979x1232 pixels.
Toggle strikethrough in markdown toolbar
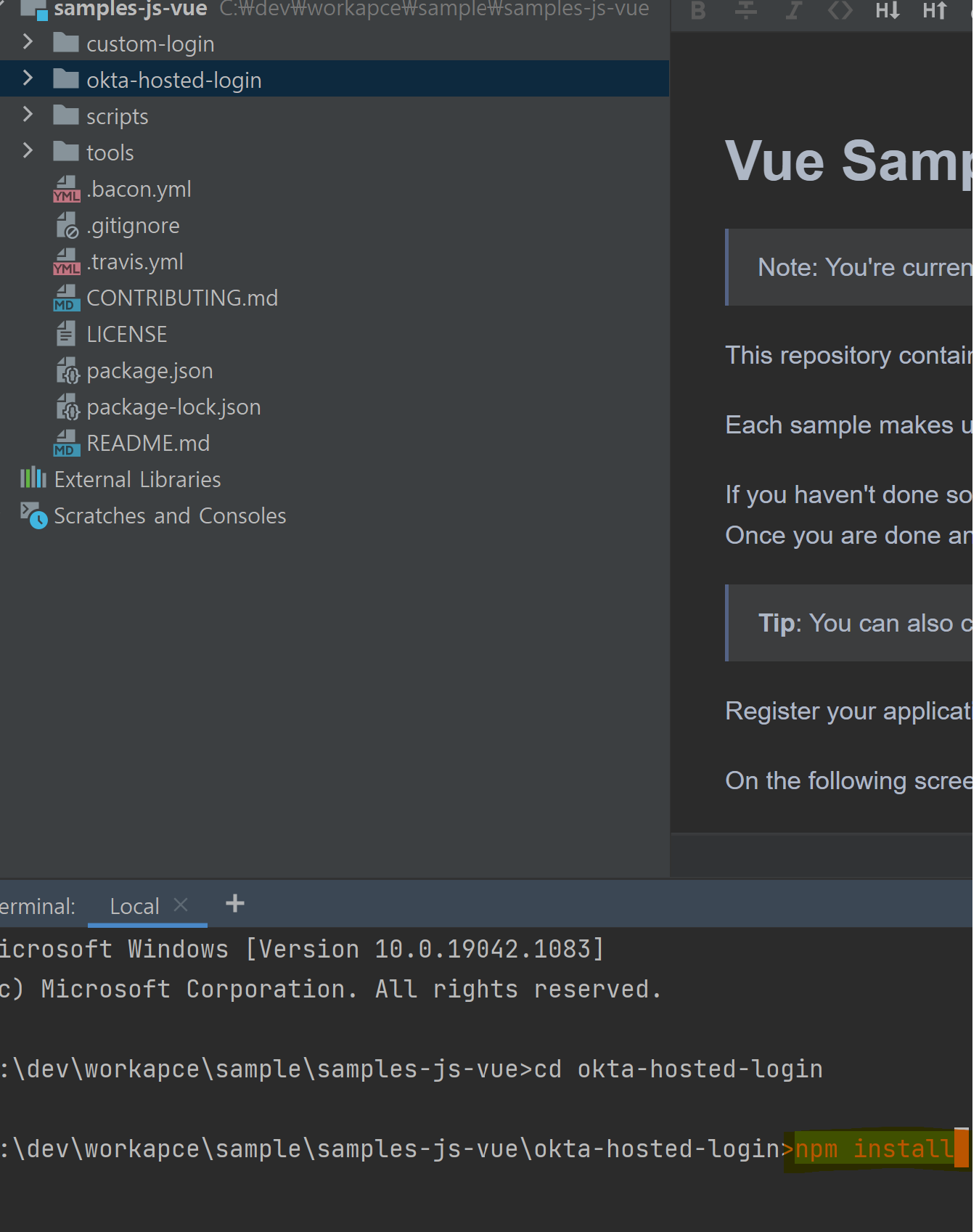[x=745, y=11]
